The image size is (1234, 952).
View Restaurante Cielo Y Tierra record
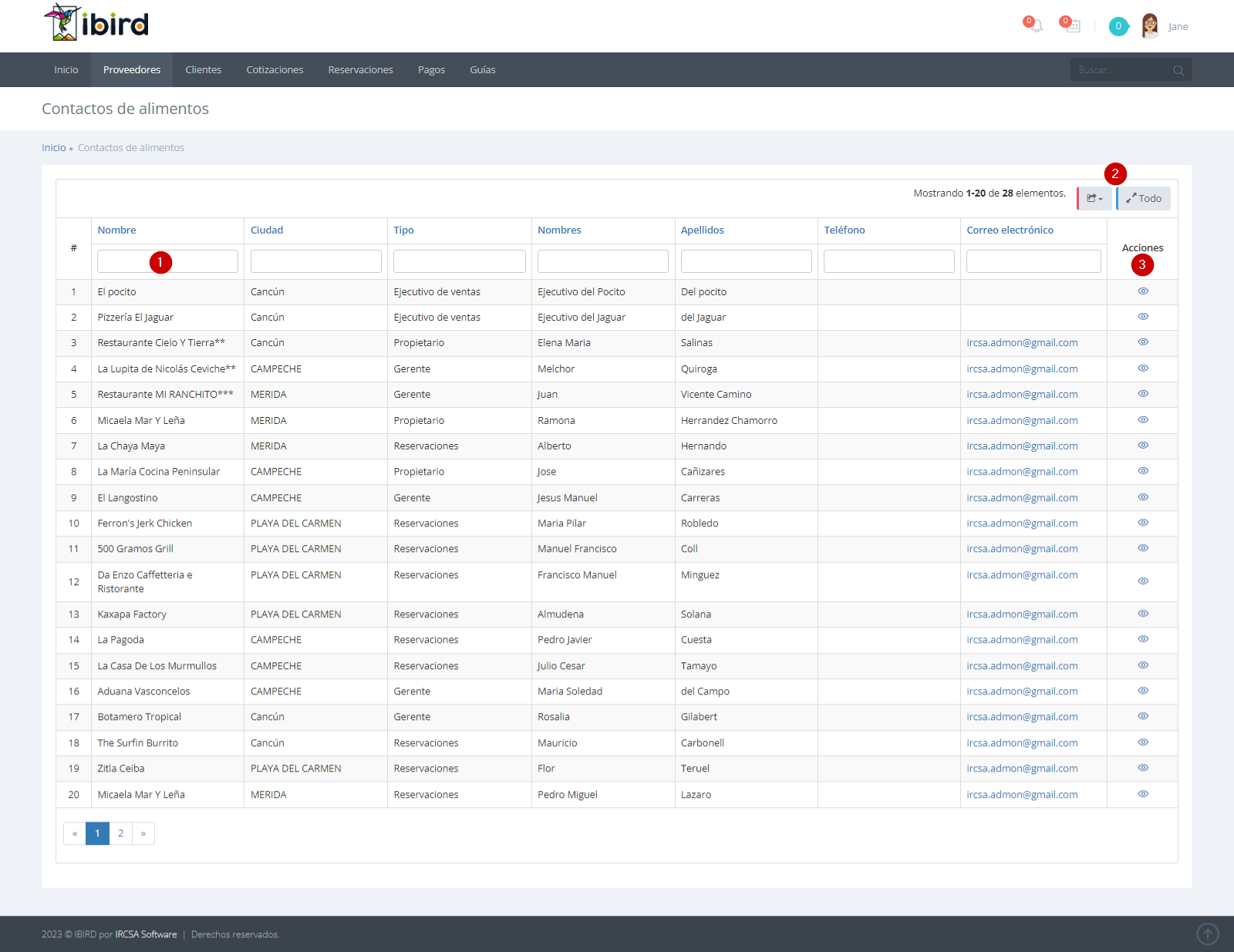pyautogui.click(x=1143, y=342)
